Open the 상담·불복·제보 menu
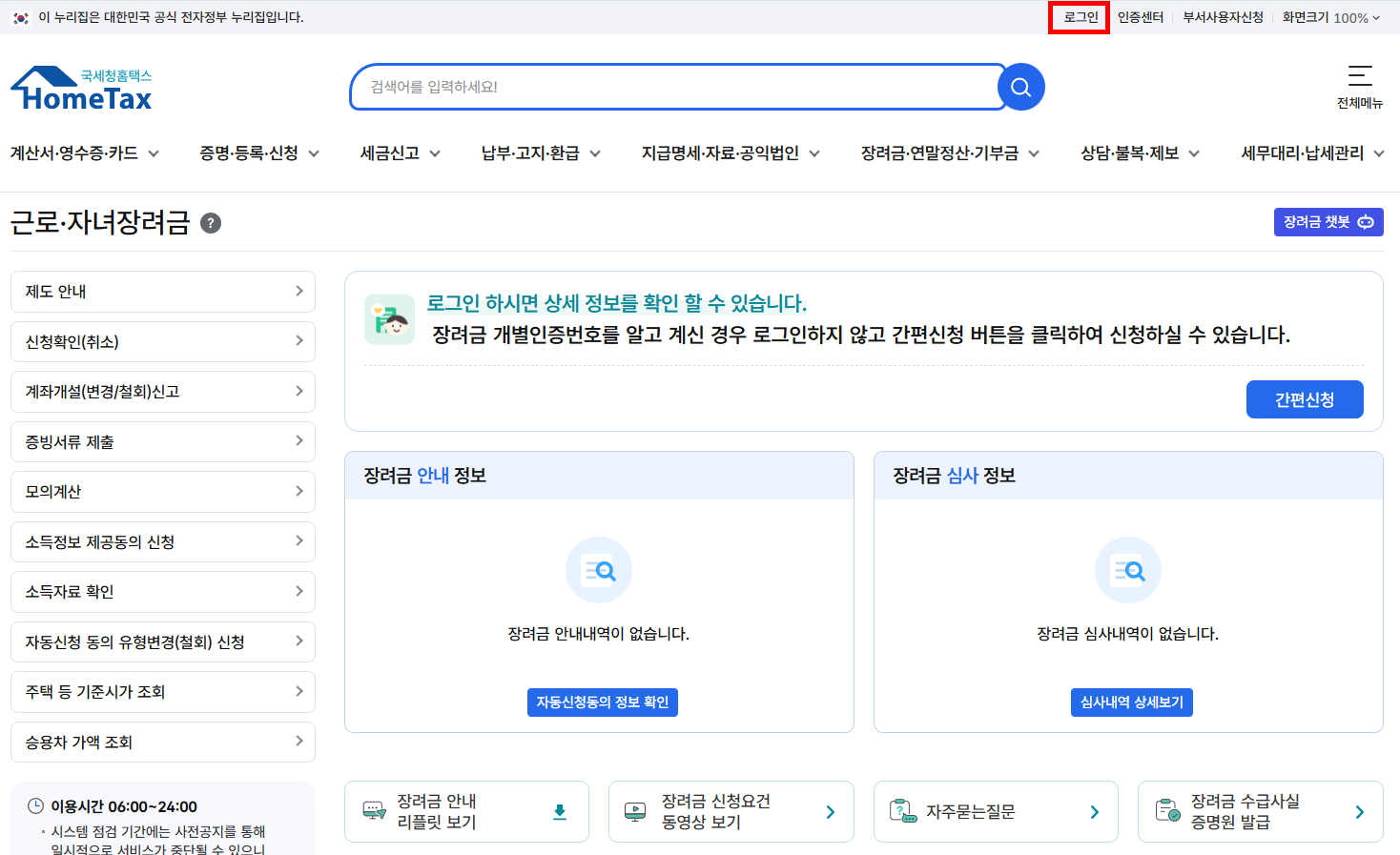 point(1131,153)
